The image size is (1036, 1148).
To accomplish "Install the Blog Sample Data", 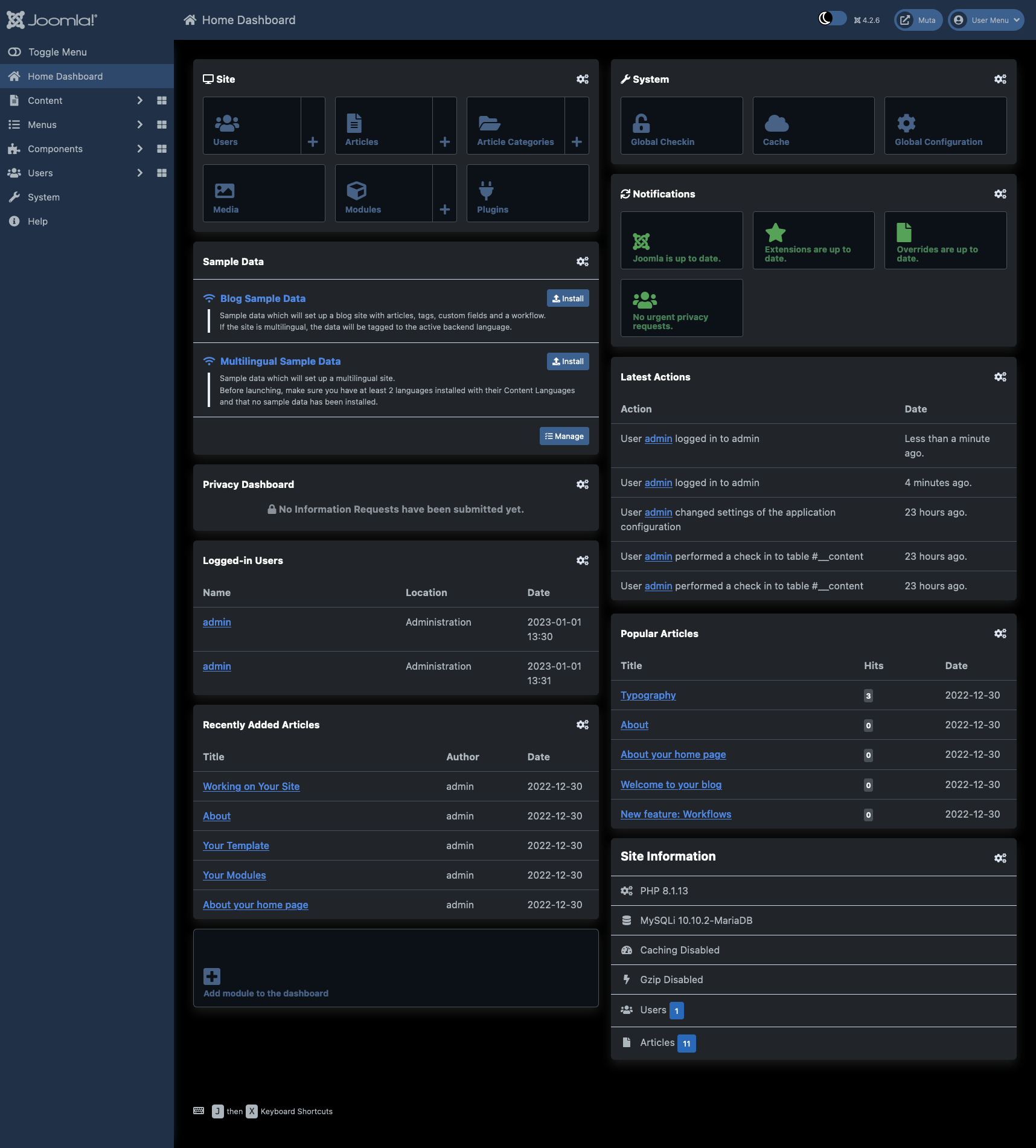I will (x=568, y=298).
